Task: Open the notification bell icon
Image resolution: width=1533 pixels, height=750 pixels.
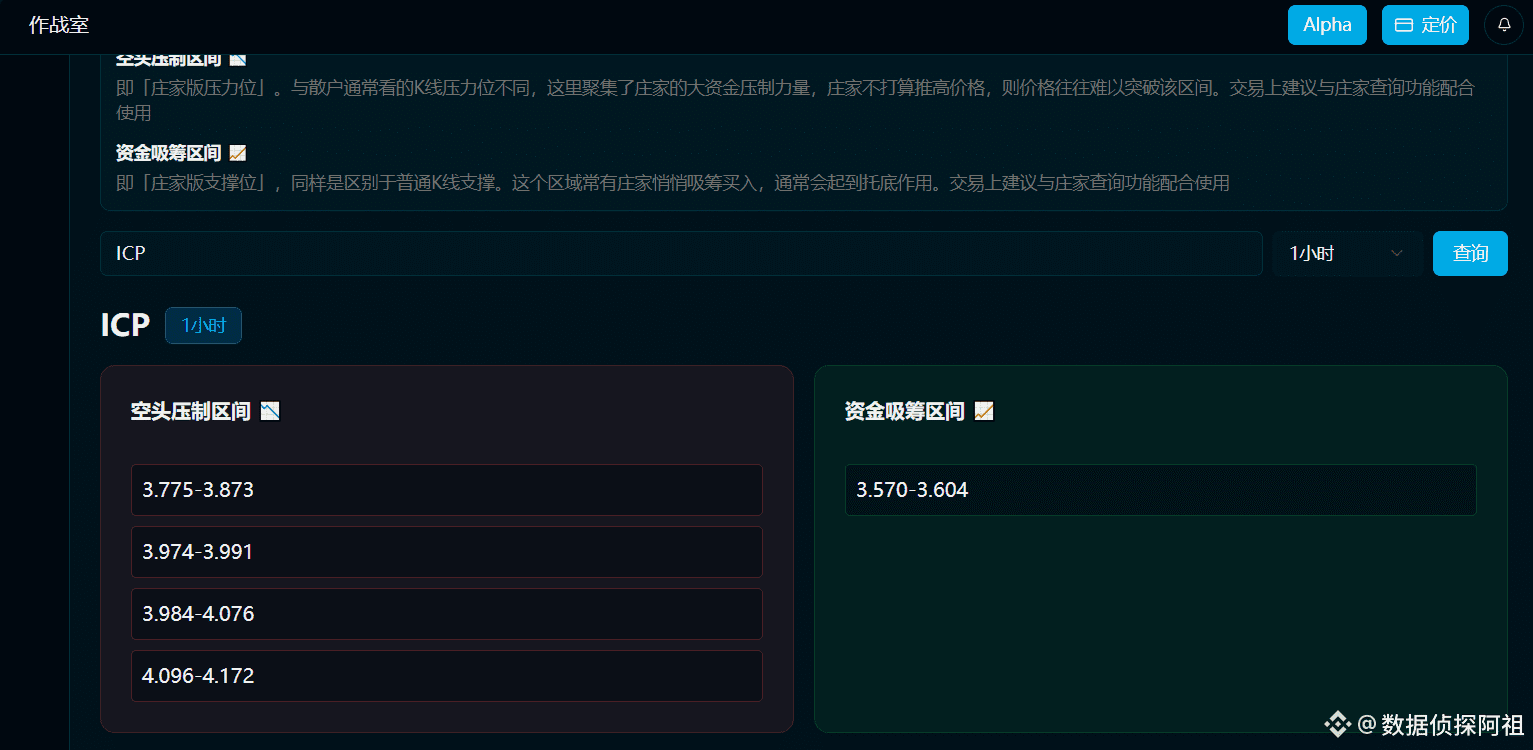Action: [x=1504, y=25]
